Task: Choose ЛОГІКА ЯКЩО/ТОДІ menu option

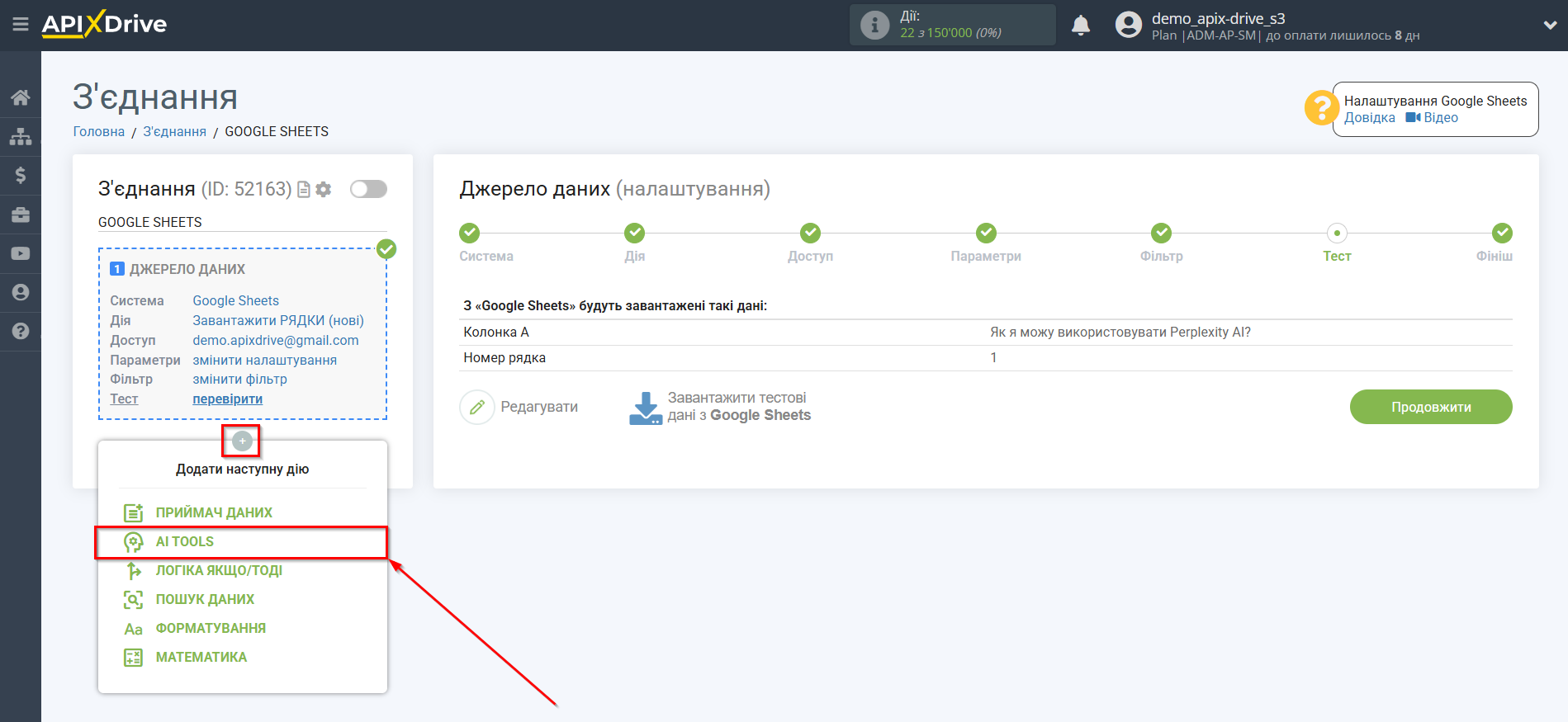Action: [218, 571]
